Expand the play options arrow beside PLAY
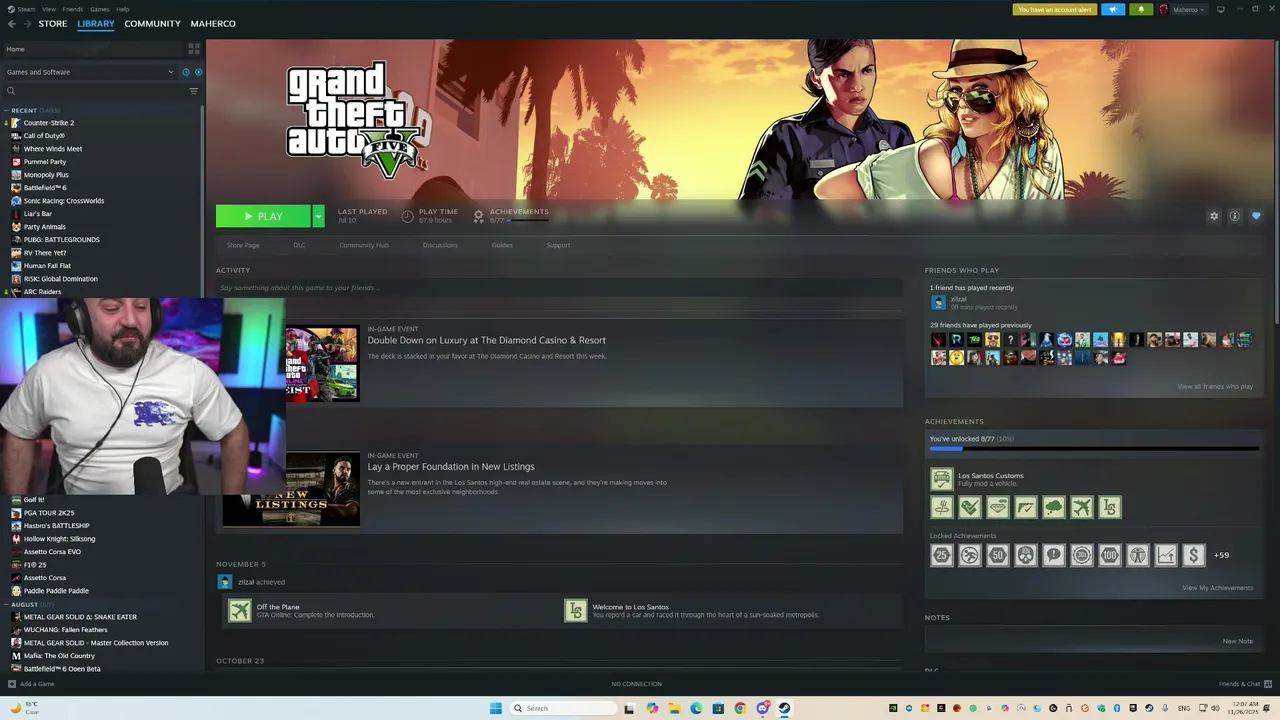The width and height of the screenshot is (1280, 720). 318,216
